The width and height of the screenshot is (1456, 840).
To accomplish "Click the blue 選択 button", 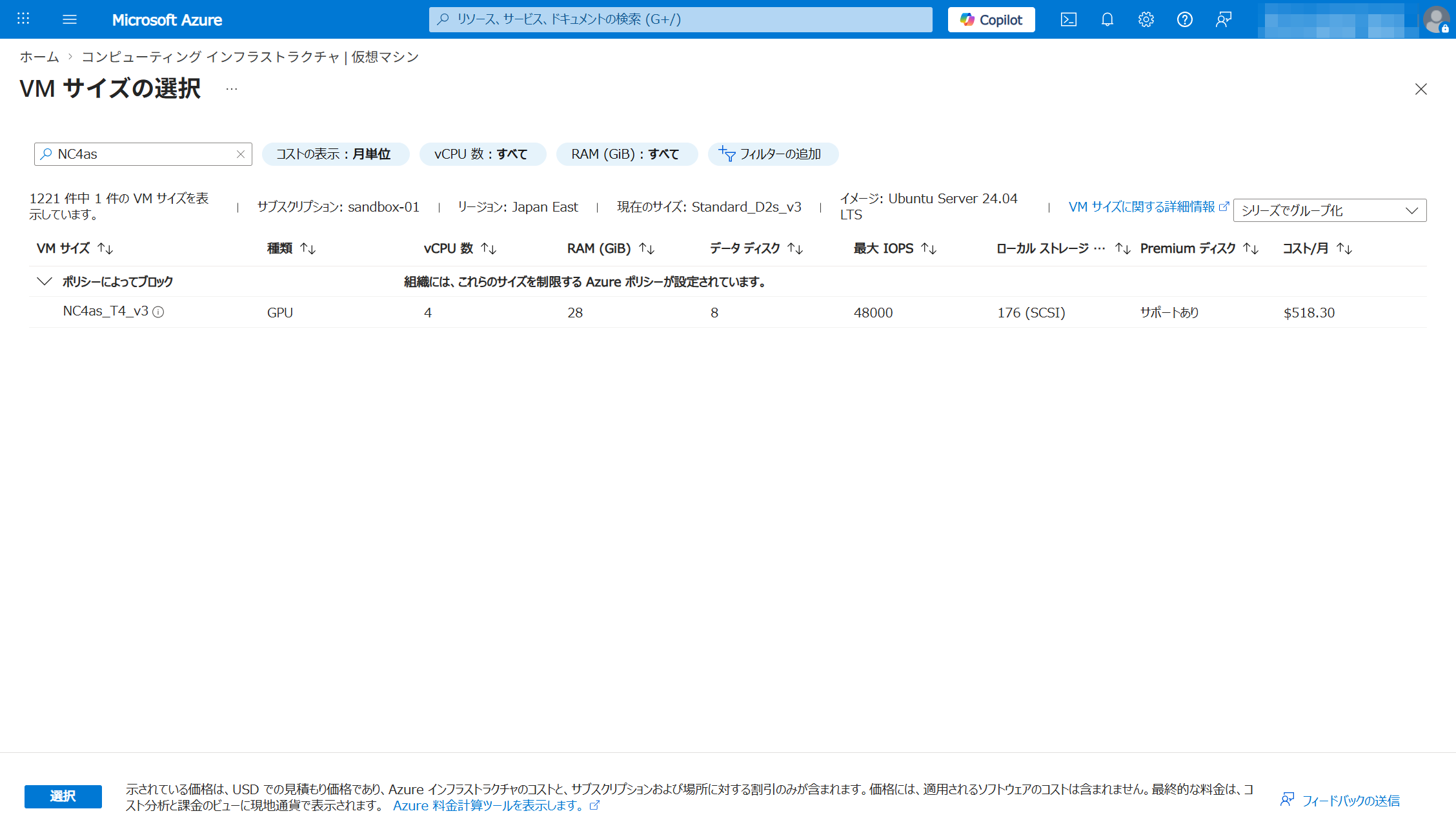I will pos(63,796).
